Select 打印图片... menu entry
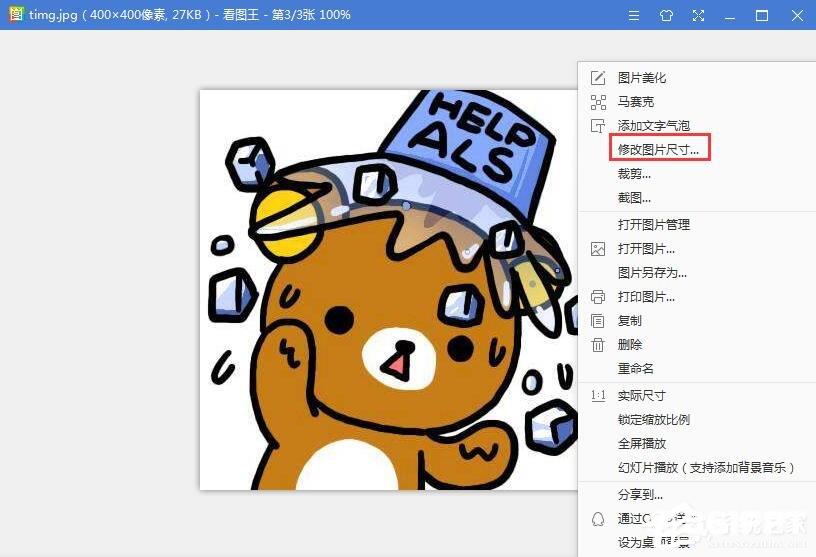Viewport: 816px width, 557px height. [646, 297]
